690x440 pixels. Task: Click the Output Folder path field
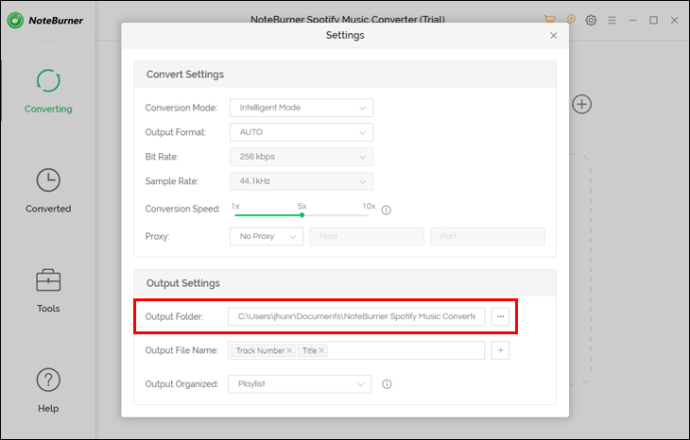point(356,316)
